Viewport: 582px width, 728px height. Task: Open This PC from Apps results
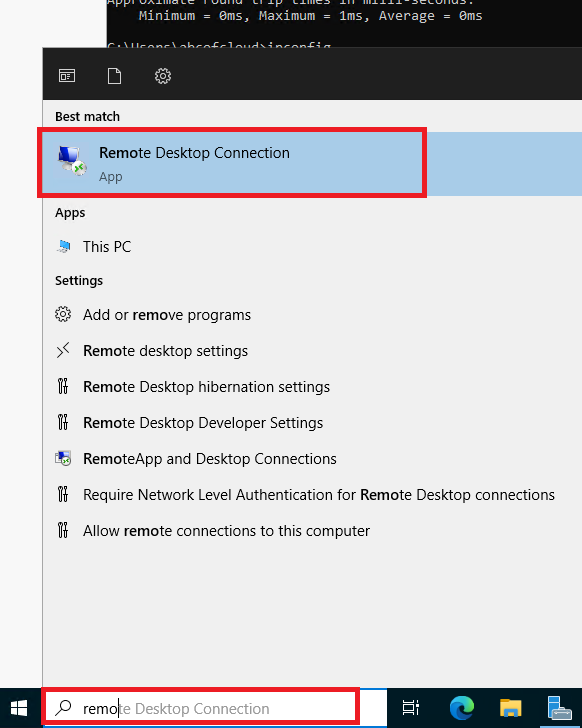[x=312, y=247]
